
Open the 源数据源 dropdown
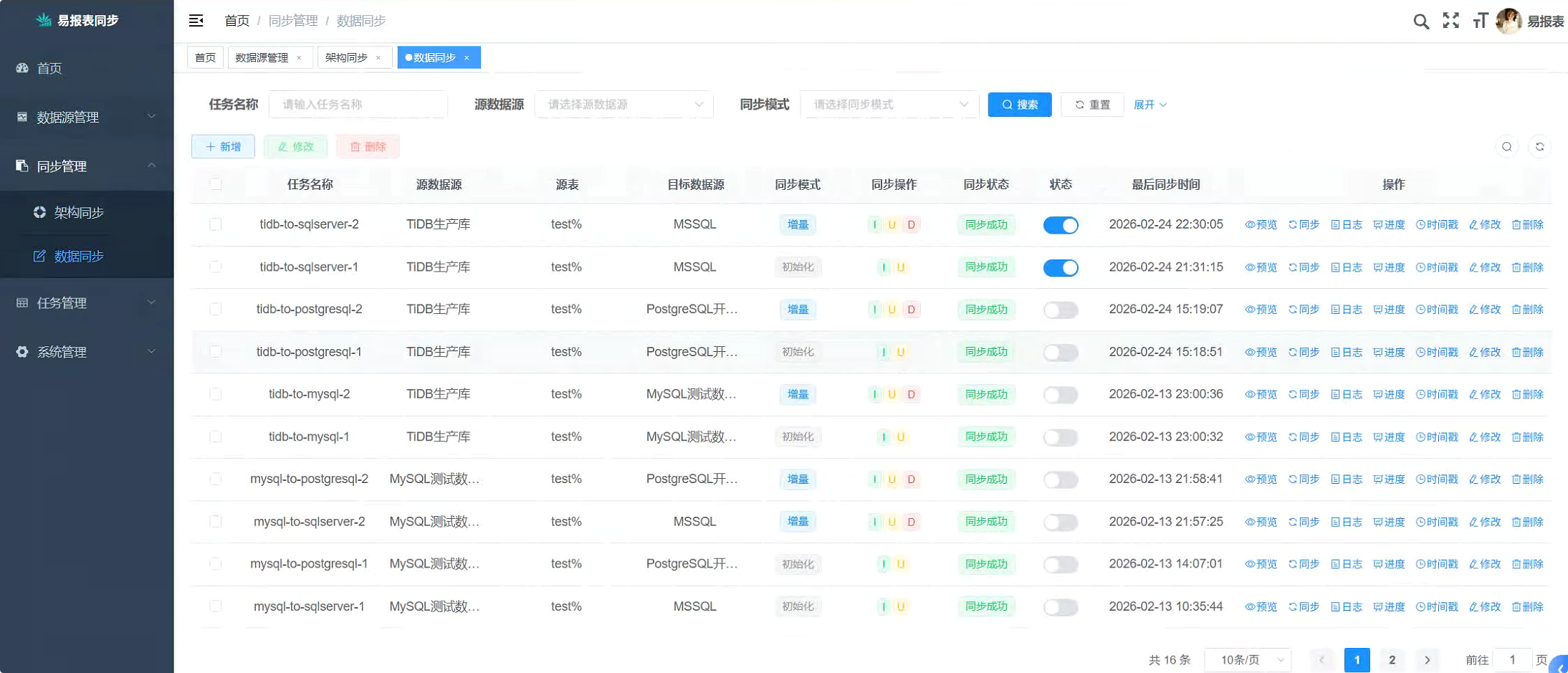point(623,104)
